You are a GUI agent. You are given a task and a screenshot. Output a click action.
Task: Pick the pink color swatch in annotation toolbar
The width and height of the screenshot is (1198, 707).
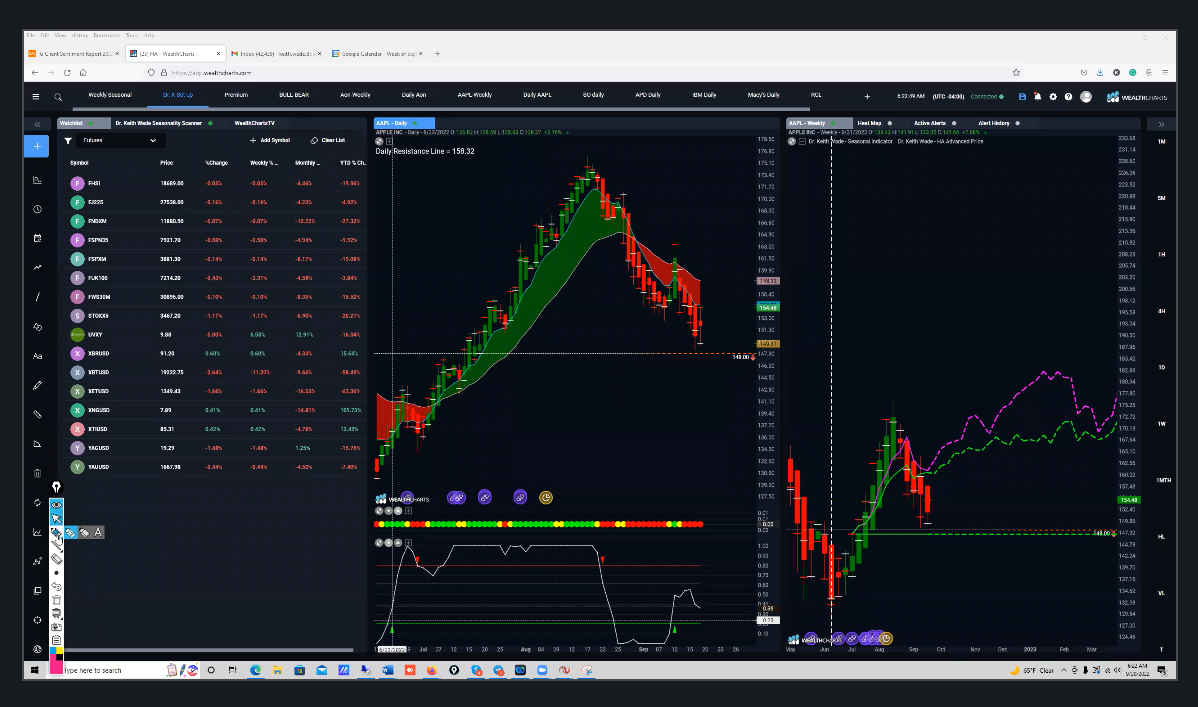coord(57,667)
